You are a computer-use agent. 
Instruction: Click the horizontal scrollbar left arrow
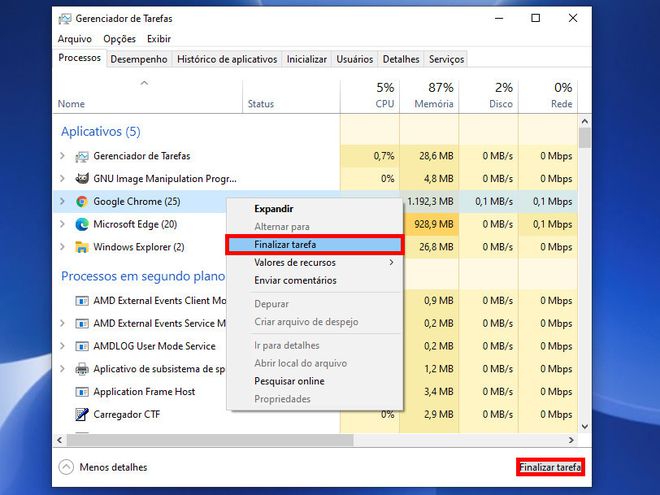click(x=59, y=440)
